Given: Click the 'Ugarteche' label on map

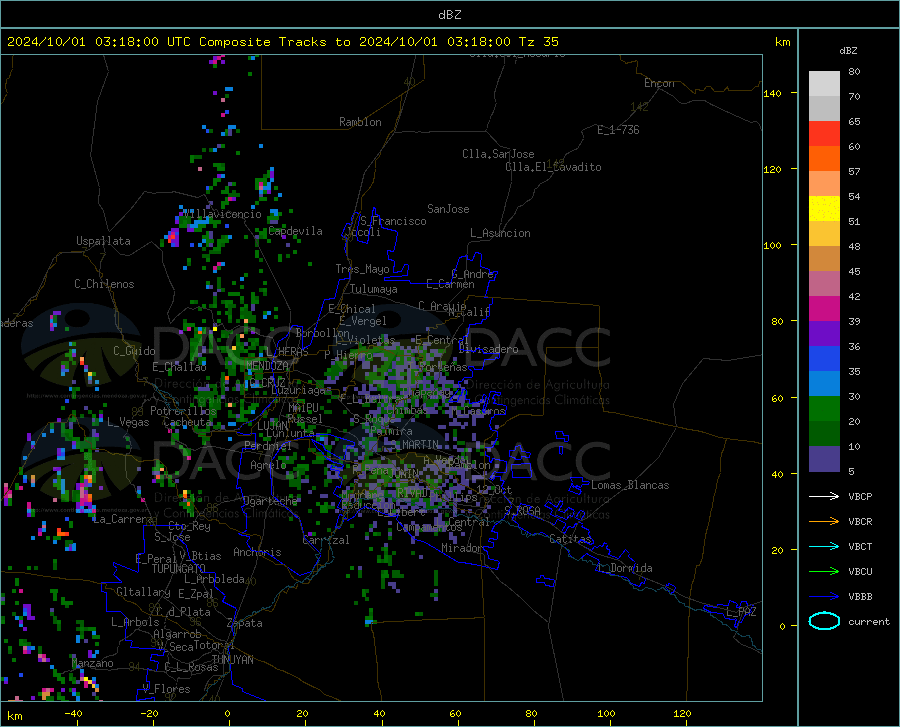Looking at the screenshot, I should coord(270,501).
